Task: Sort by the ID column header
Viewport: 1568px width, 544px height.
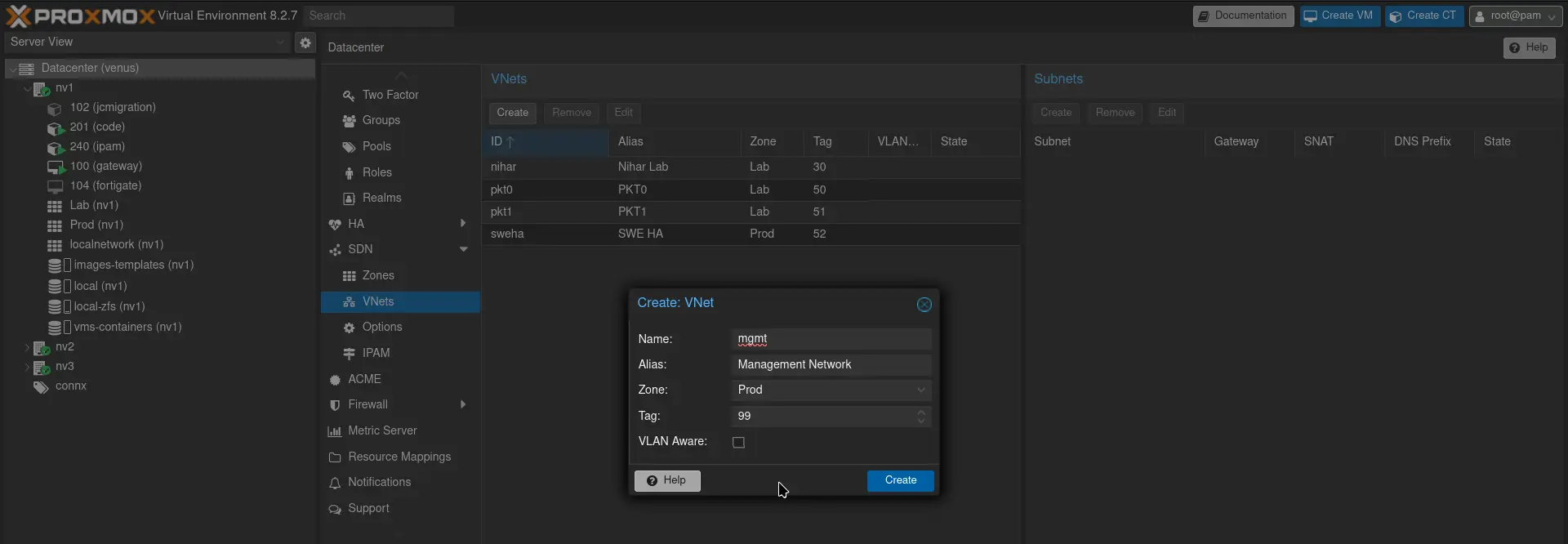Action: pyautogui.click(x=545, y=142)
